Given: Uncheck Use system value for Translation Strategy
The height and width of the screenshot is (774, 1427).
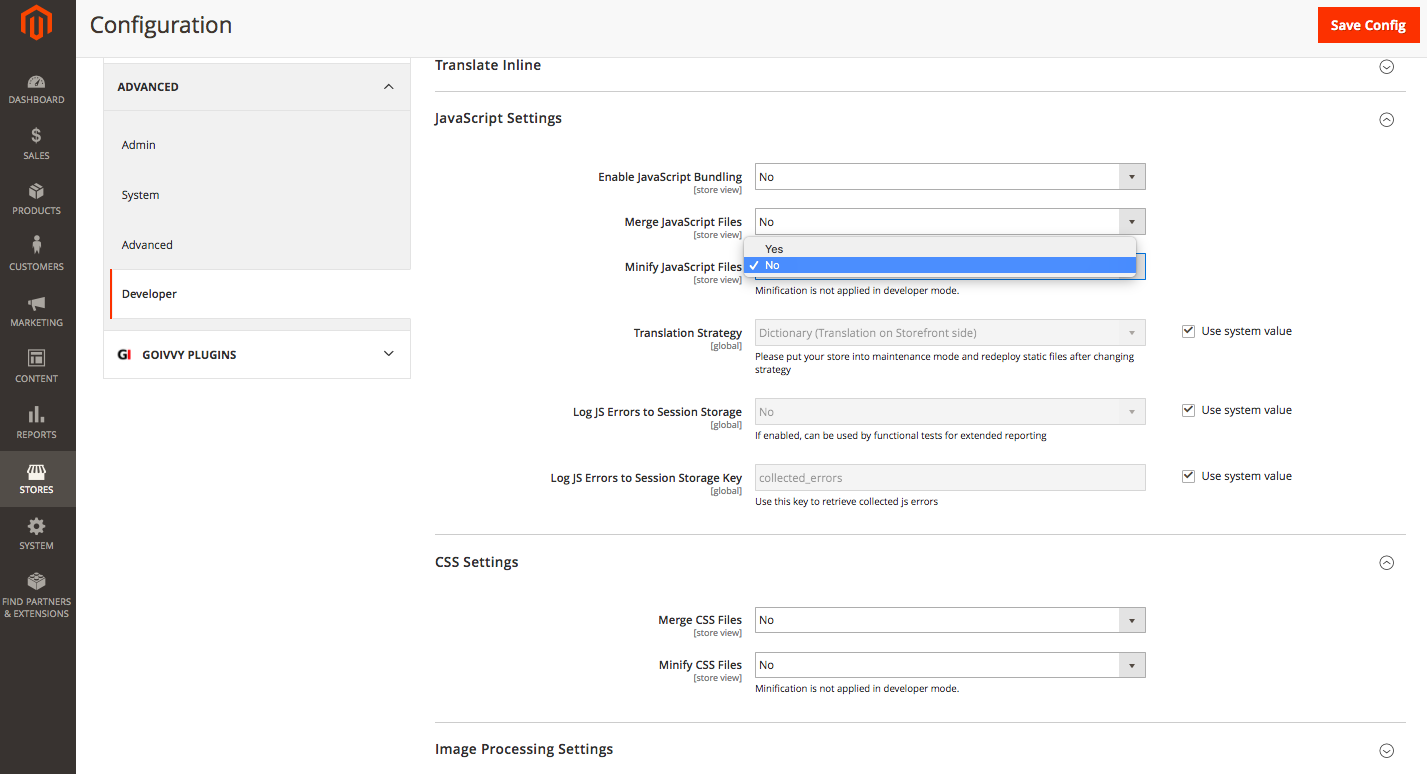Looking at the screenshot, I should (1189, 331).
